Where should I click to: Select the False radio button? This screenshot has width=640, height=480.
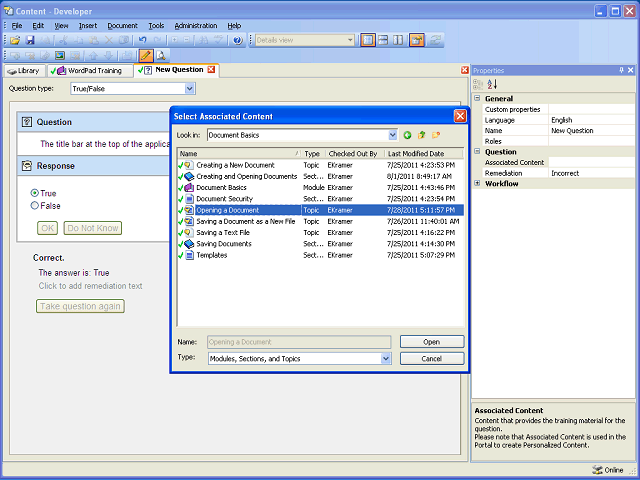tap(35, 205)
